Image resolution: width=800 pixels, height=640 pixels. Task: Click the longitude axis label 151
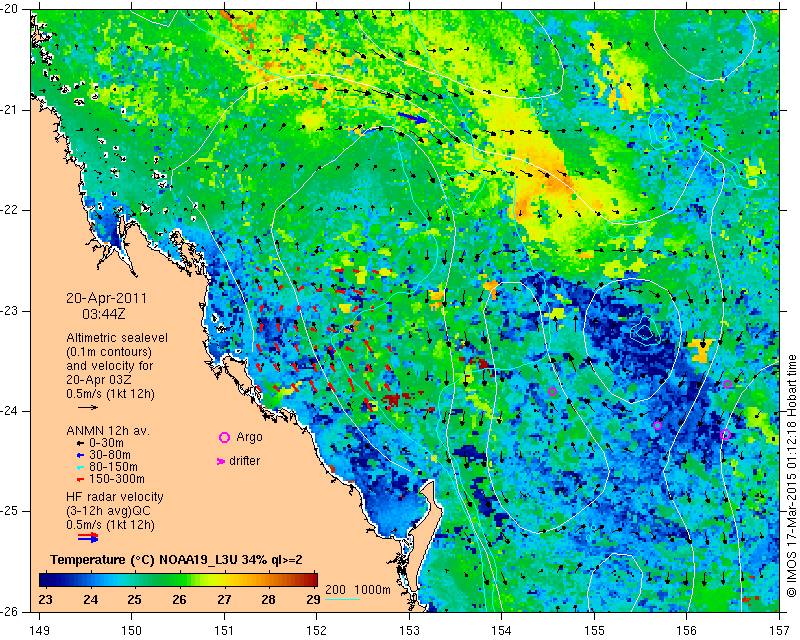[224, 631]
